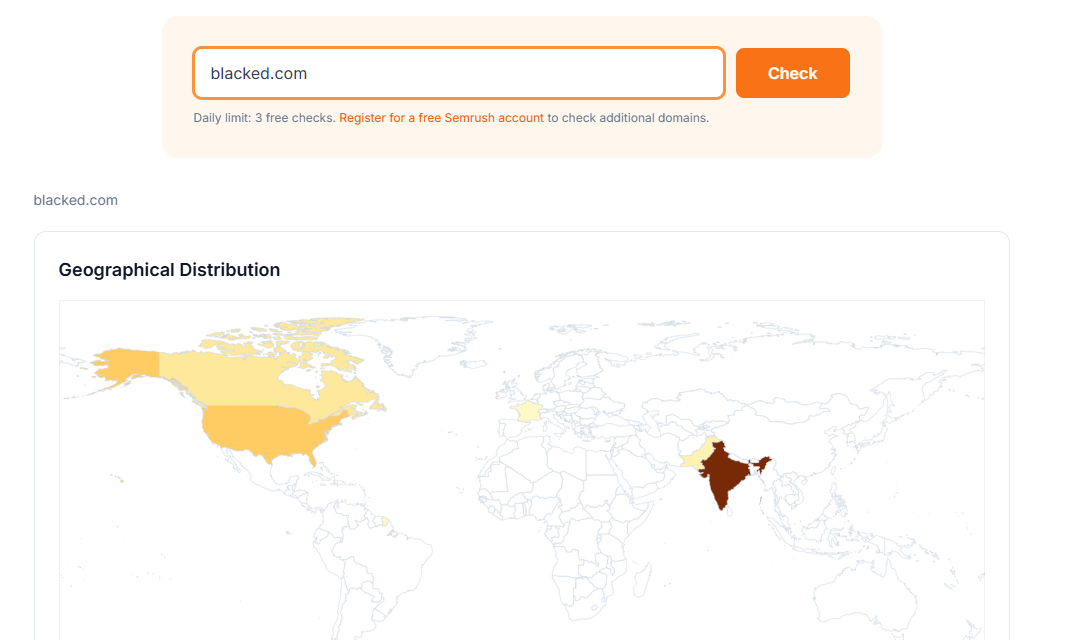Click the Geographical Distribution heading
Screen dimensions: 1081x640
[169, 270]
